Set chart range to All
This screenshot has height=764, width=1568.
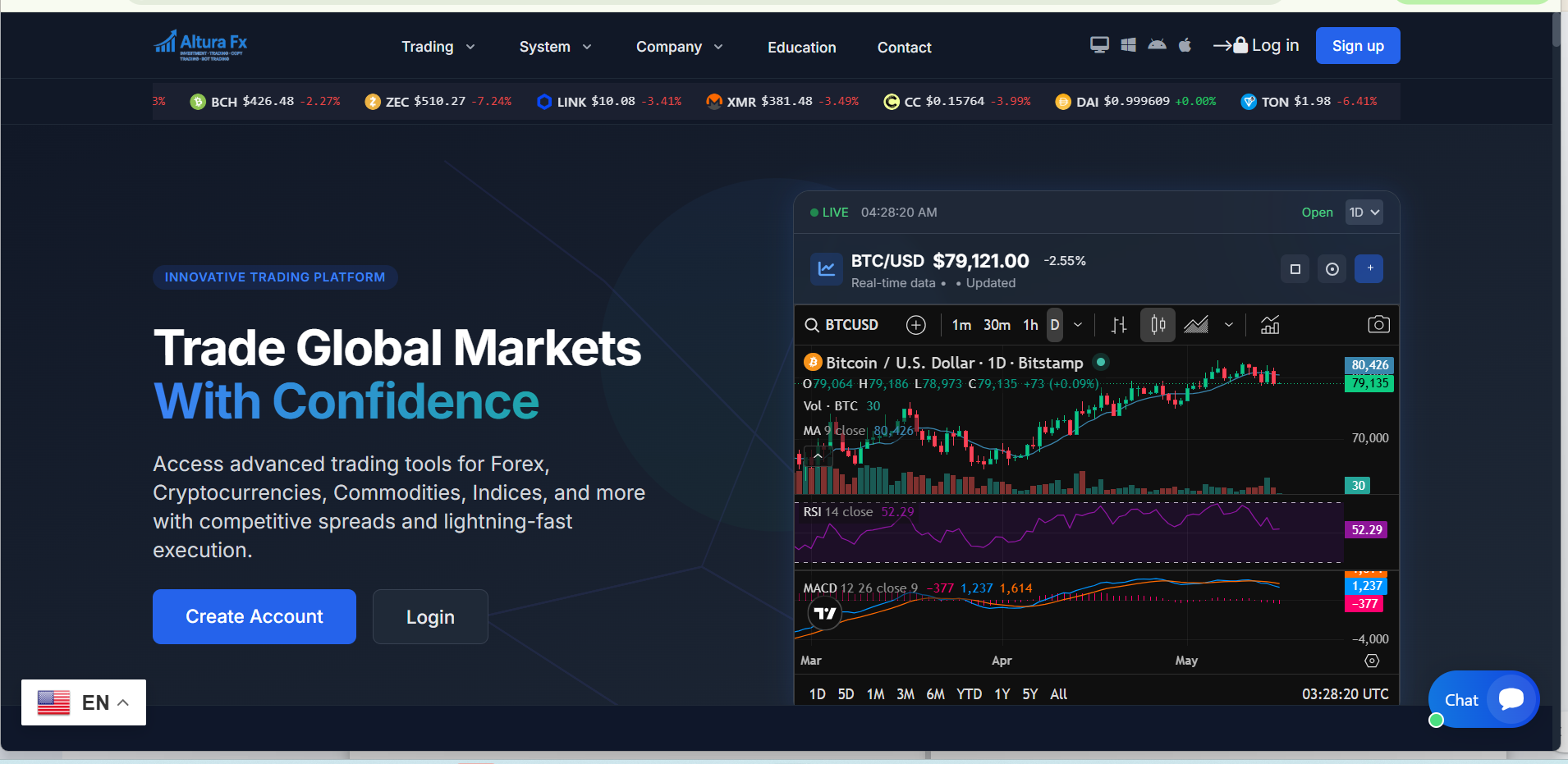pyautogui.click(x=1059, y=694)
